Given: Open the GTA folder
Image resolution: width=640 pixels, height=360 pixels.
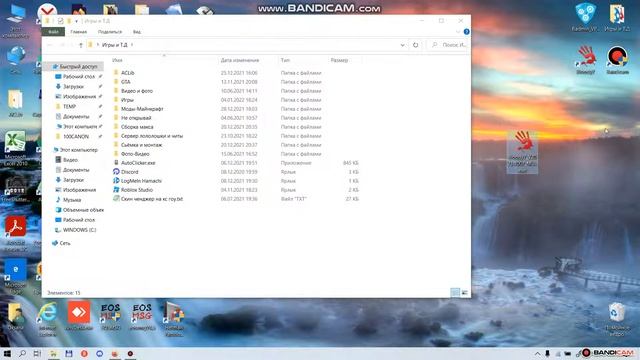Looking at the screenshot, I should coord(126,82).
